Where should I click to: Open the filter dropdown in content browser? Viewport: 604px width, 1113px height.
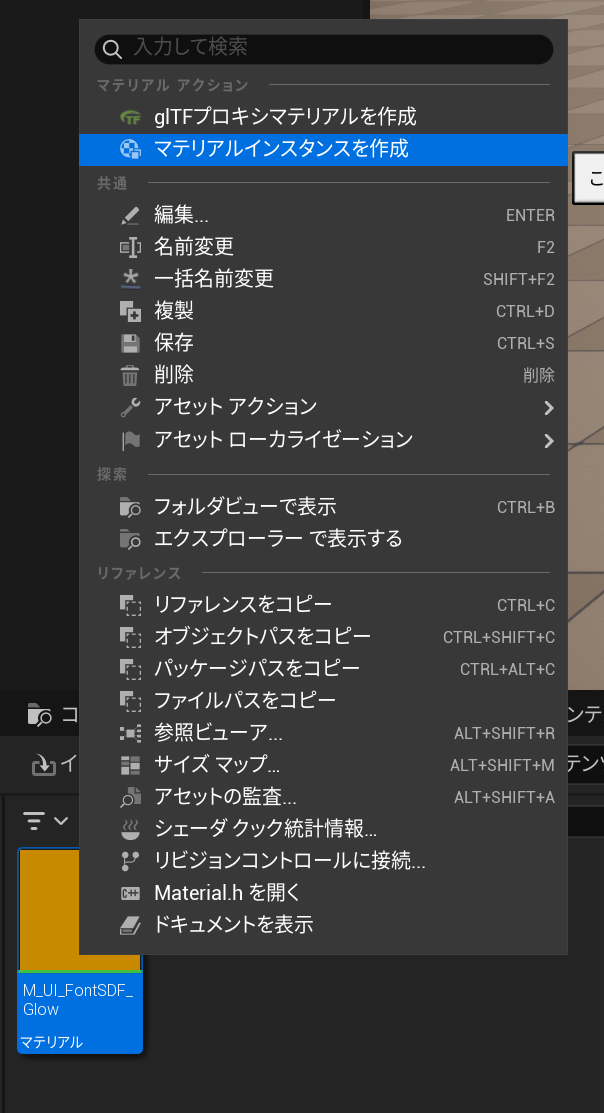click(45, 821)
